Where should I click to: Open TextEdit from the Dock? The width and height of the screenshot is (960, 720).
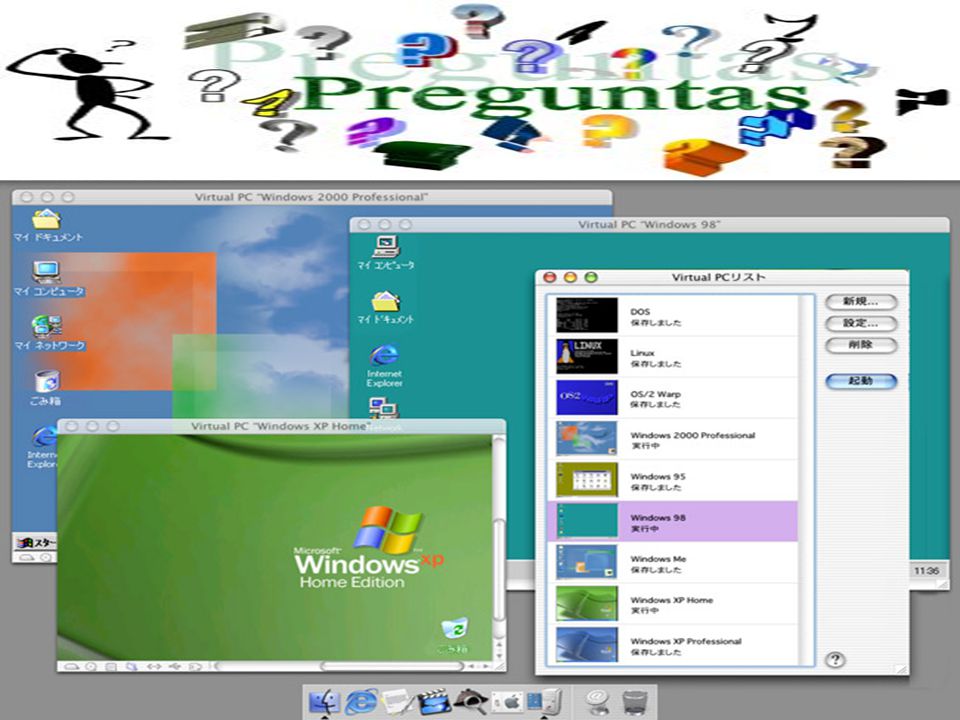click(396, 700)
